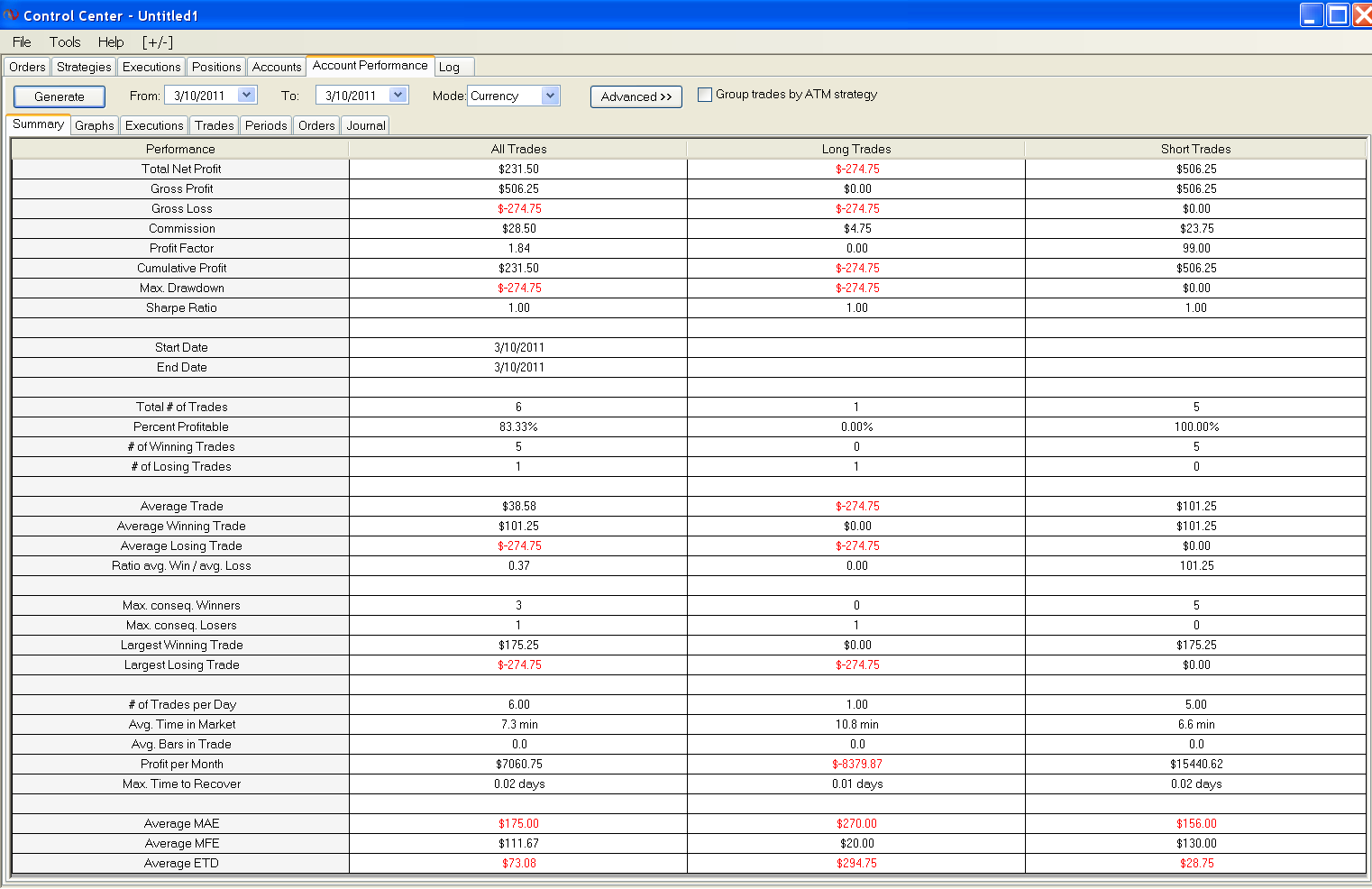Click the [+/-] menu item

pos(158,42)
